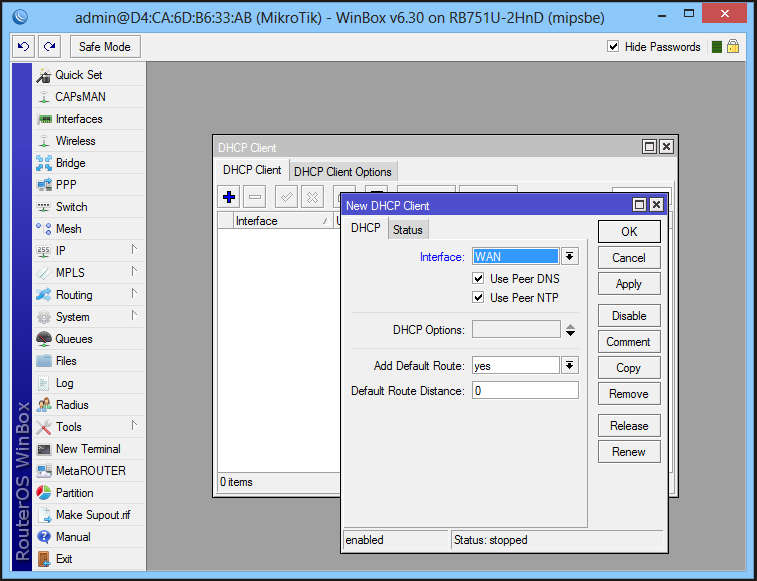Open the Bridge menu icon
Screen dimensions: 757x581
tap(44, 163)
